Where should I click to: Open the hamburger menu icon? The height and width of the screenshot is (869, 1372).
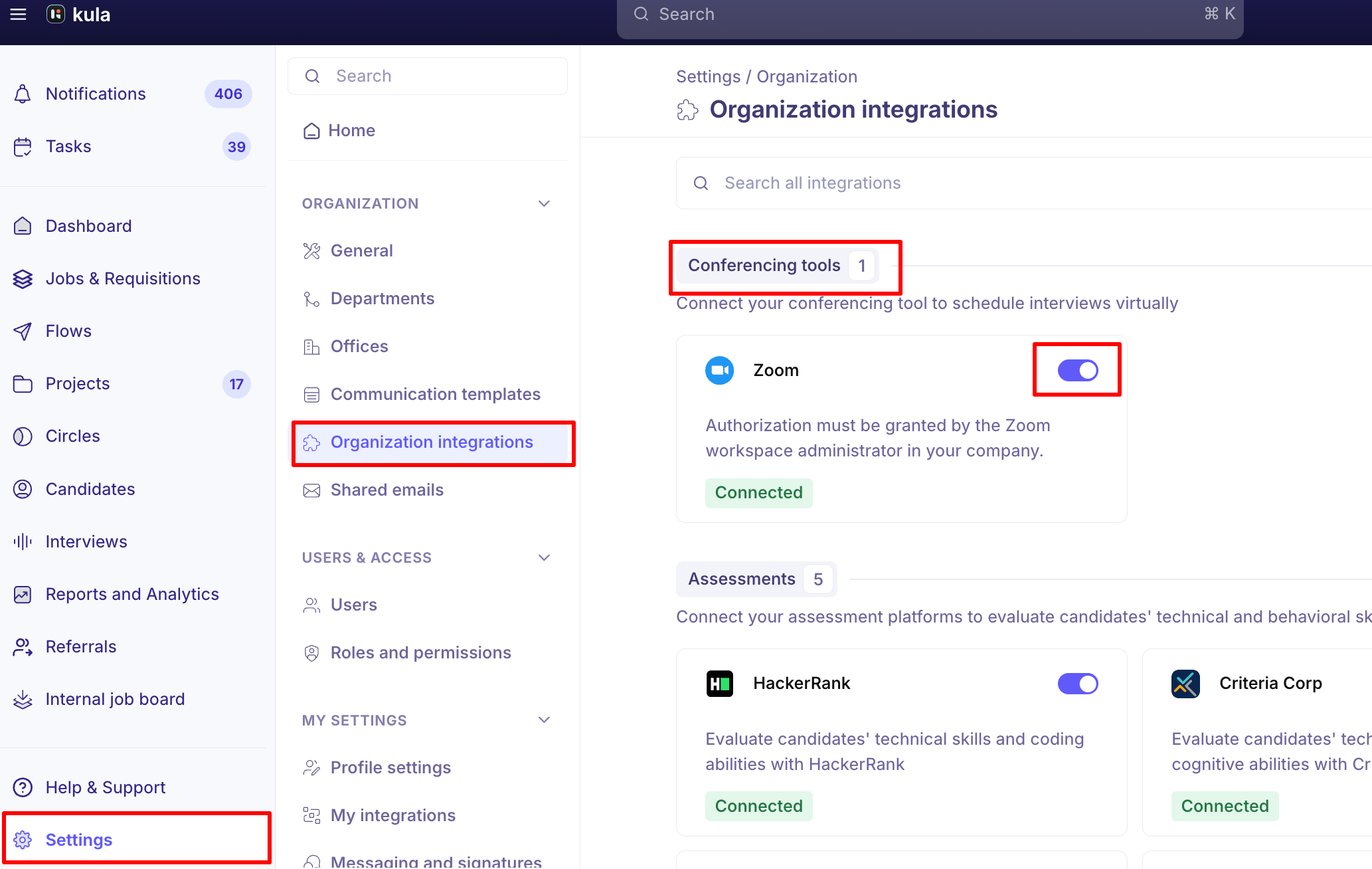tap(19, 14)
